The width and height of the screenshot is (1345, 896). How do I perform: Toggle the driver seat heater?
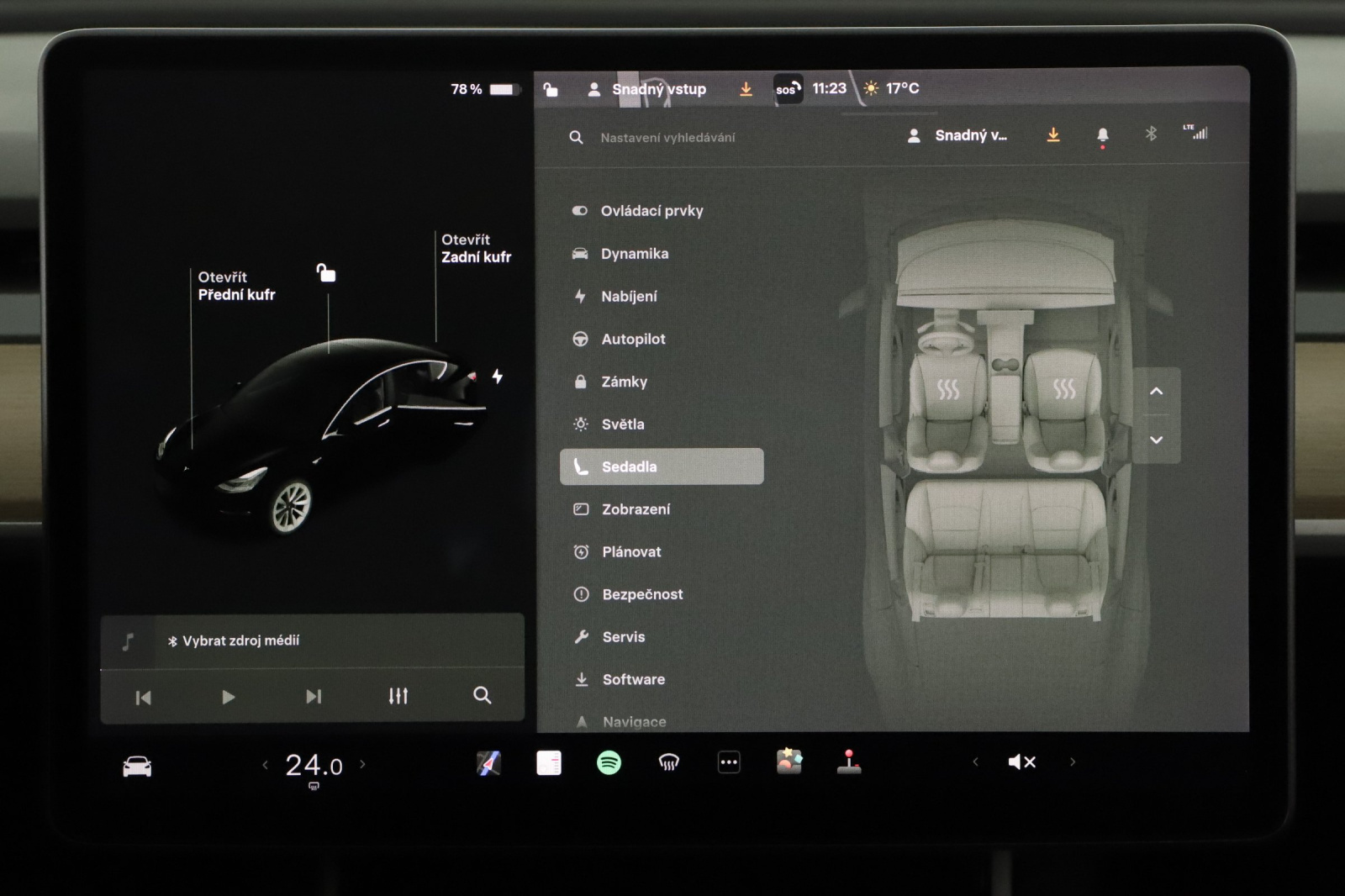point(948,389)
